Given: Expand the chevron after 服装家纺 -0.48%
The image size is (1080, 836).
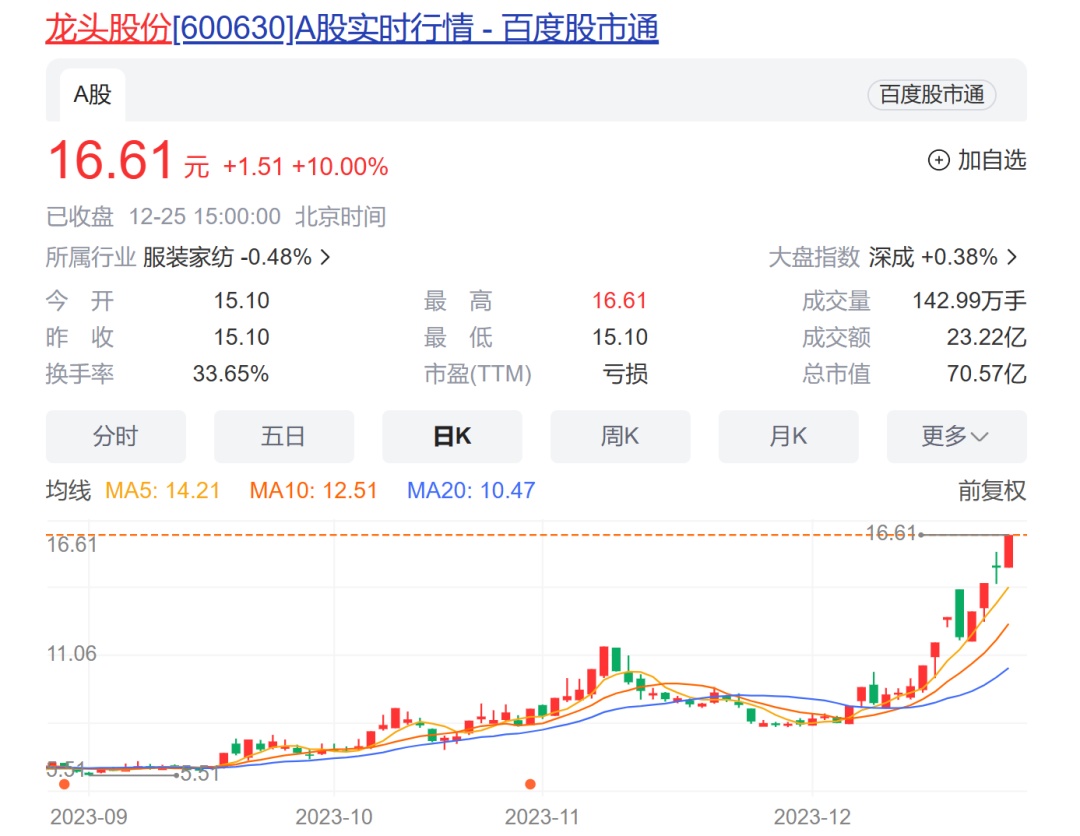Looking at the screenshot, I should pyautogui.click(x=325, y=257).
